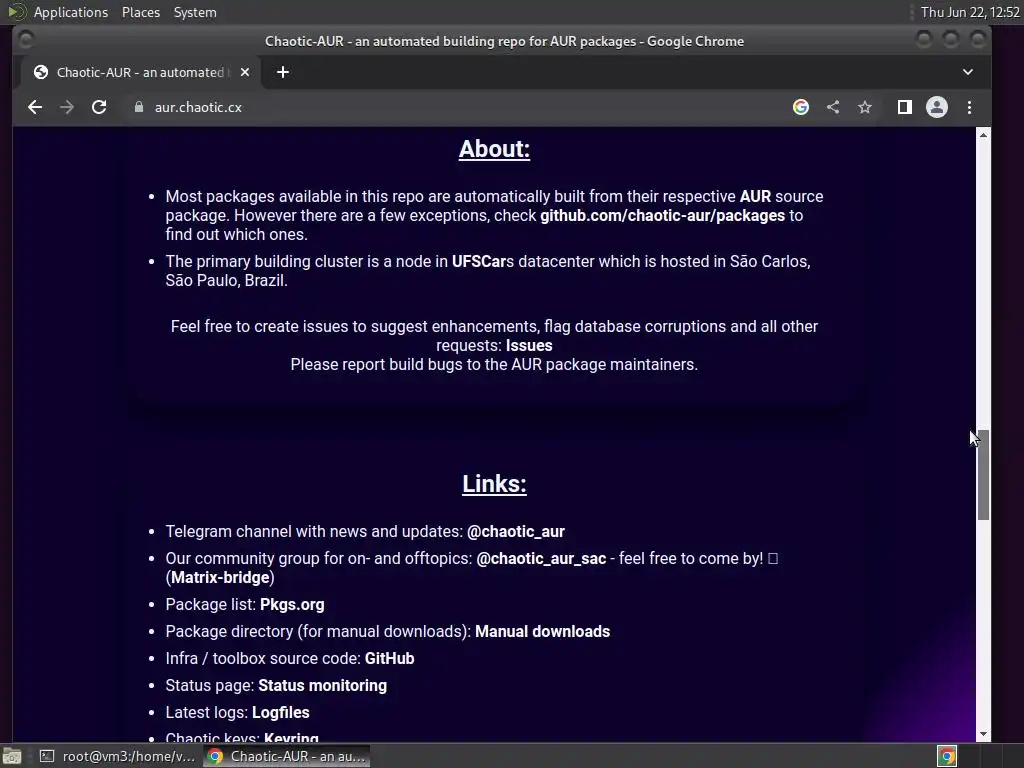Click the scrollbar down arrow
Image resolution: width=1024 pixels, height=768 pixels.
coord(983,735)
